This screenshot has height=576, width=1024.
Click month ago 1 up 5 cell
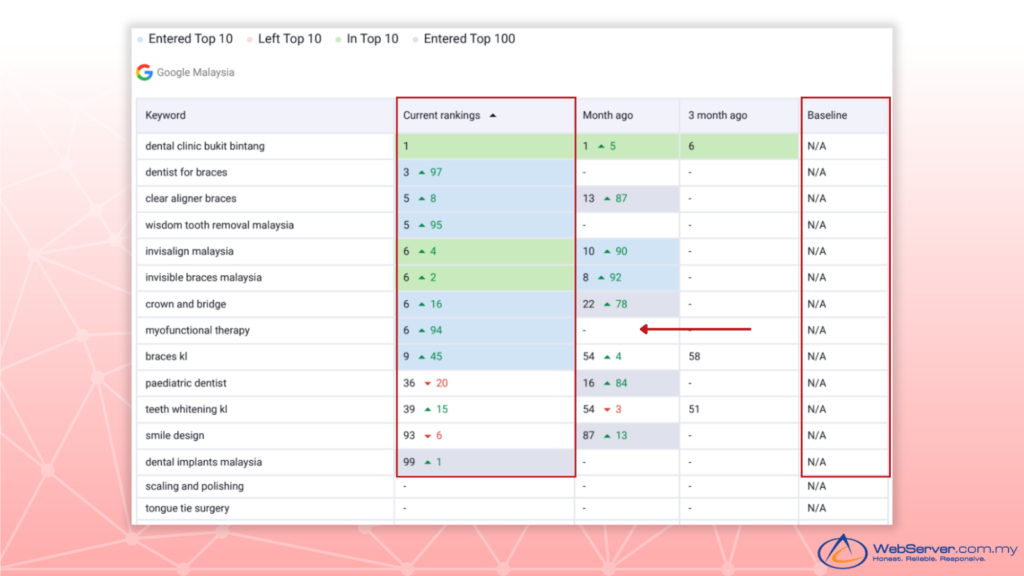tap(628, 146)
